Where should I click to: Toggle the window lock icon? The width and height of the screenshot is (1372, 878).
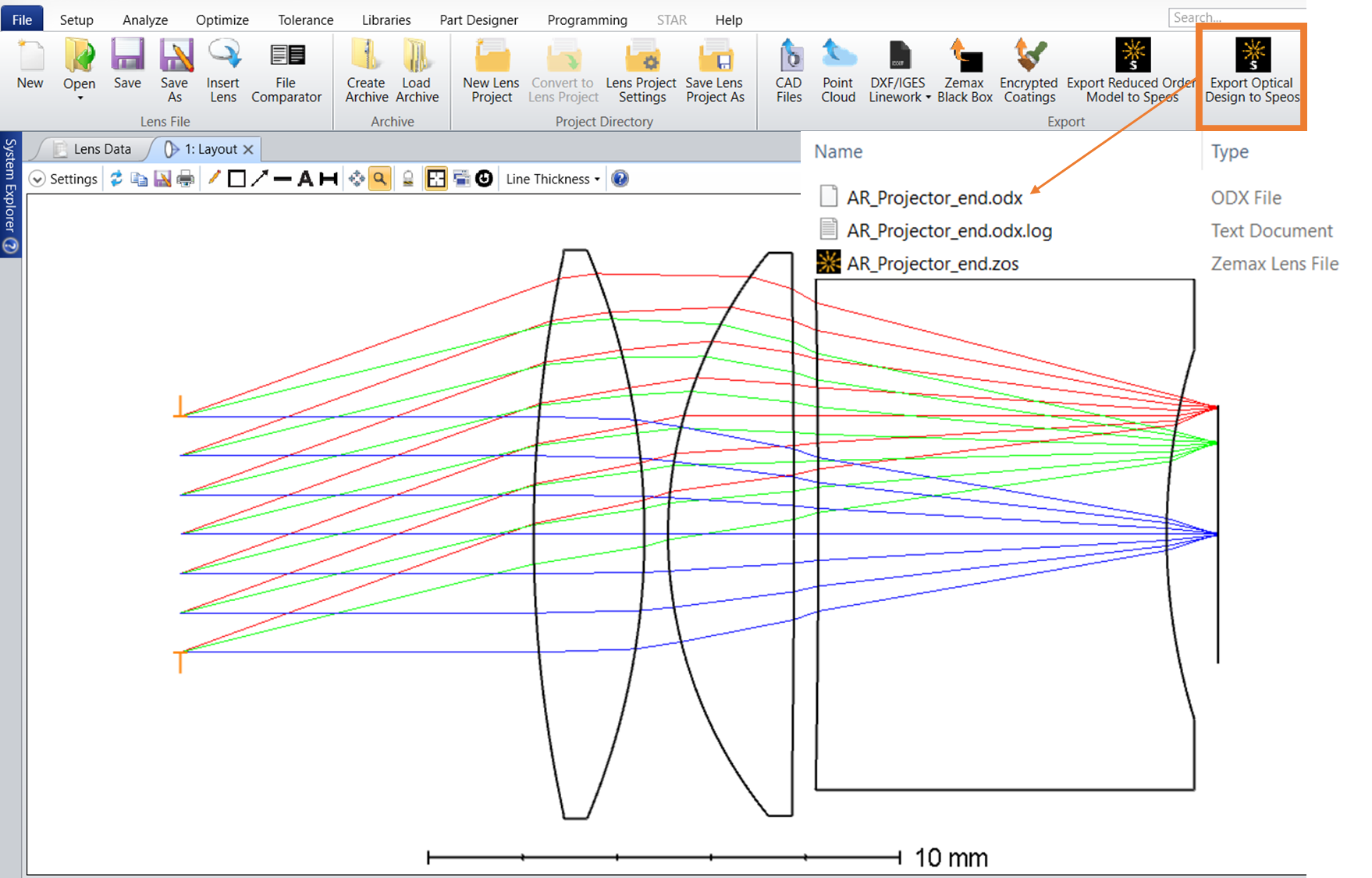[408, 179]
